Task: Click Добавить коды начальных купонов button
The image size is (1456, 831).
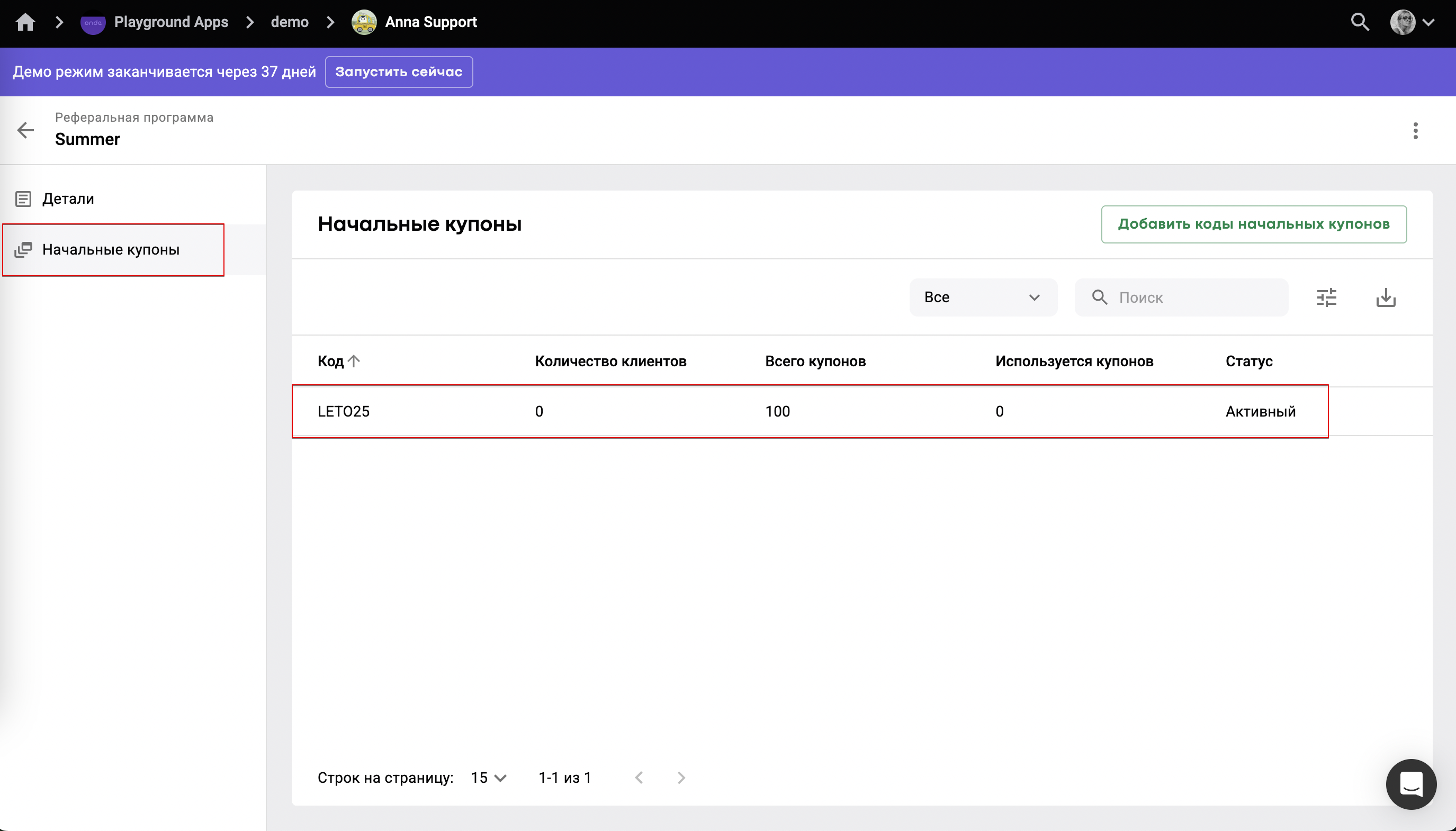Action: click(x=1253, y=224)
